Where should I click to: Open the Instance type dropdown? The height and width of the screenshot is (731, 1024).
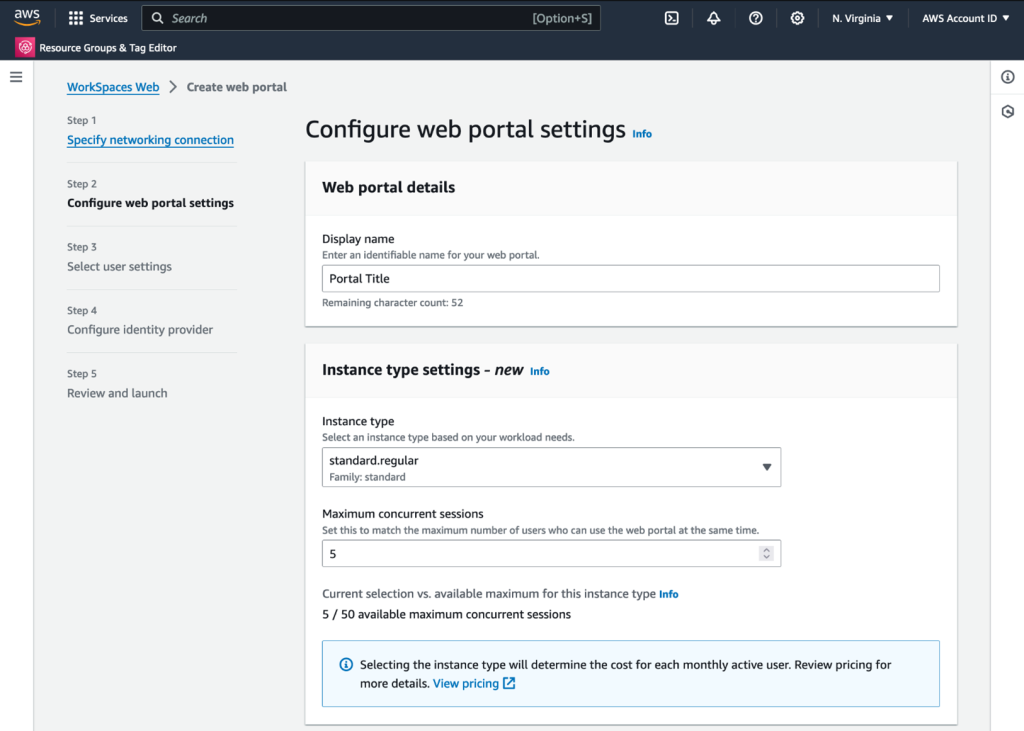coord(767,466)
